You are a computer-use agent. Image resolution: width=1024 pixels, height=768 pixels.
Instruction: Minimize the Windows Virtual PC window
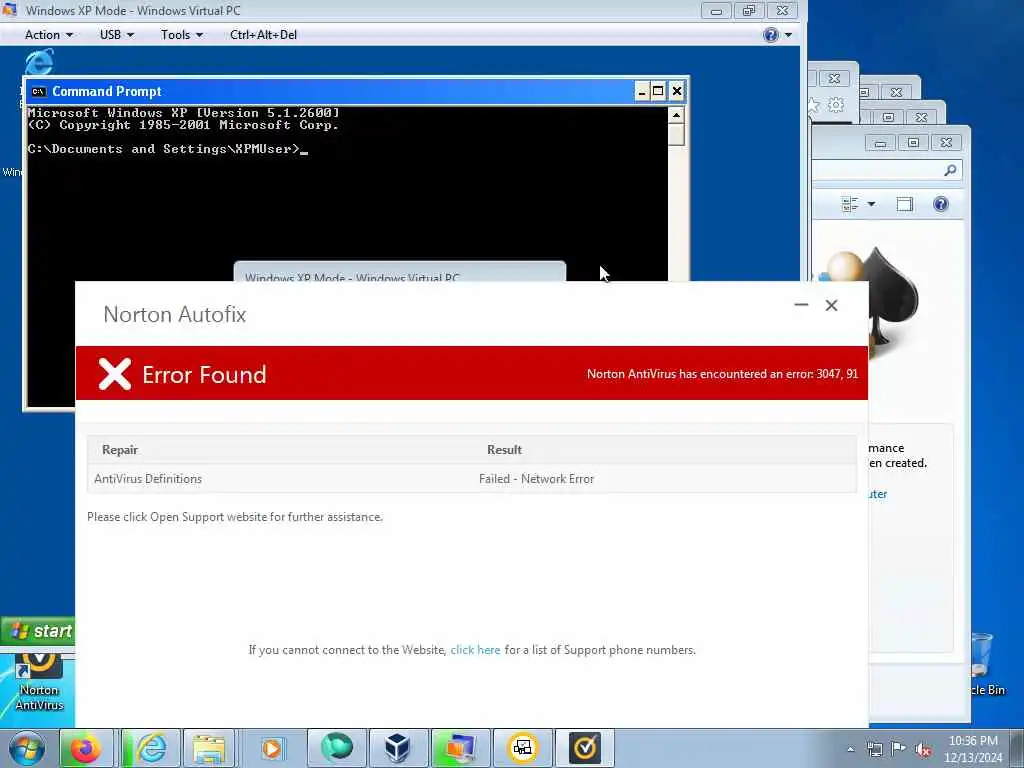[716, 11]
